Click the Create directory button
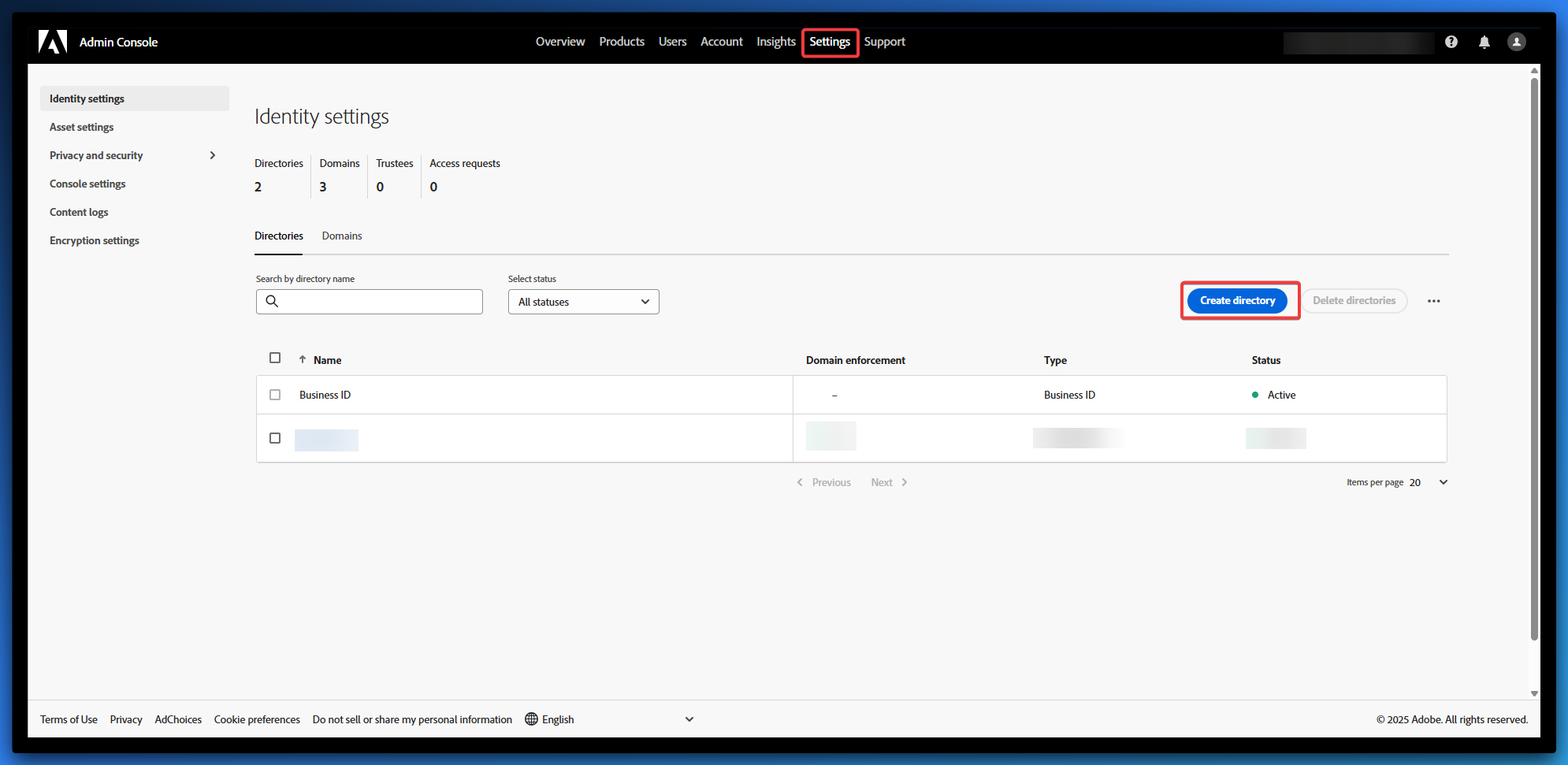Viewport: 1568px width, 765px height. click(1237, 300)
